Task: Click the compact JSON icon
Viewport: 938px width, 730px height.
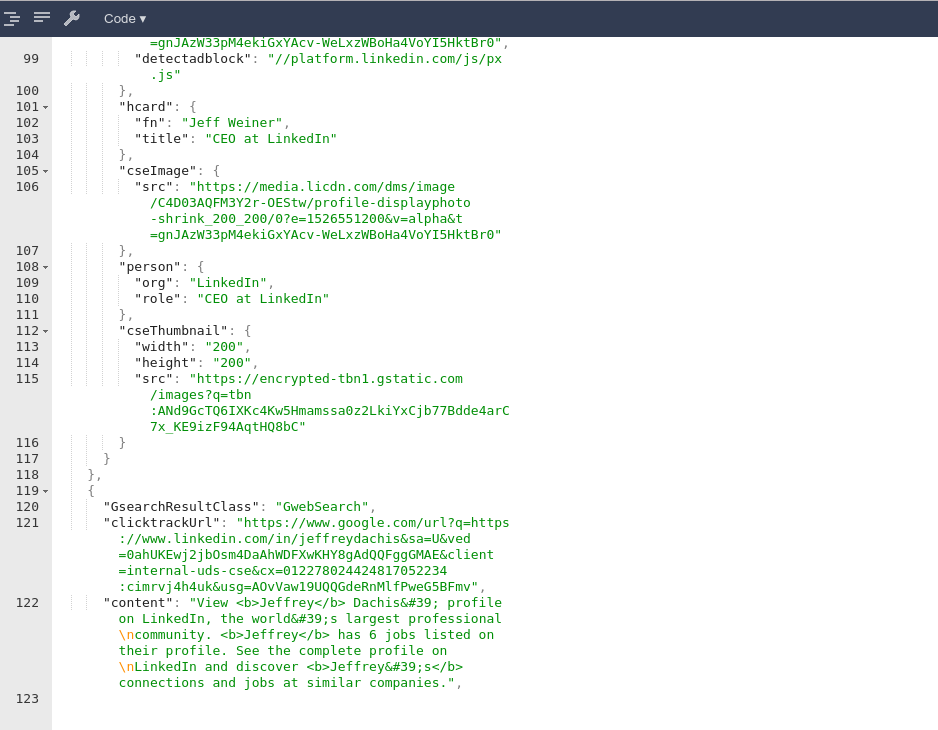Action: coord(42,17)
